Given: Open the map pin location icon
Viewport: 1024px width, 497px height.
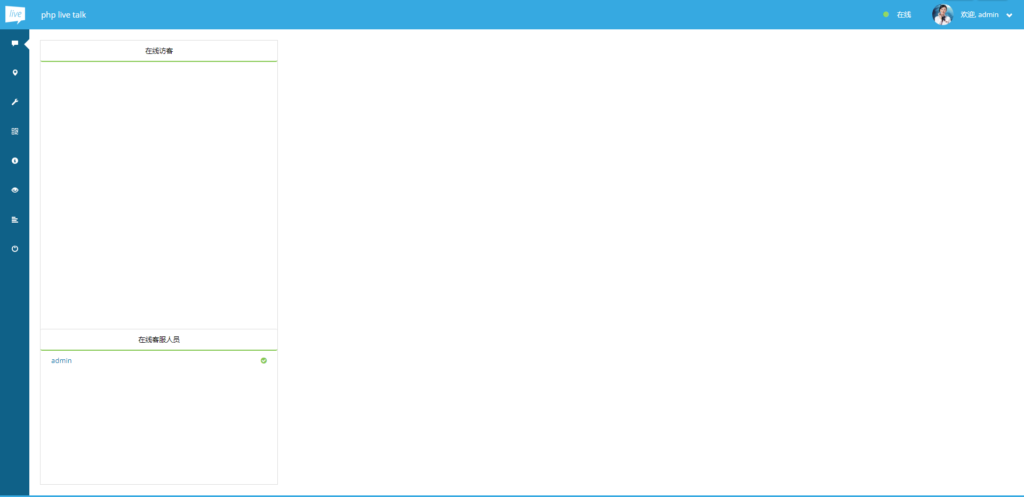Looking at the screenshot, I should 15,72.
